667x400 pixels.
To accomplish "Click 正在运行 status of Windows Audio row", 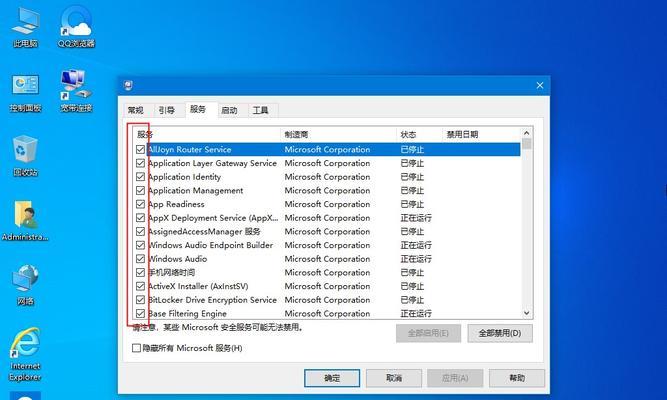I will click(x=416, y=259).
